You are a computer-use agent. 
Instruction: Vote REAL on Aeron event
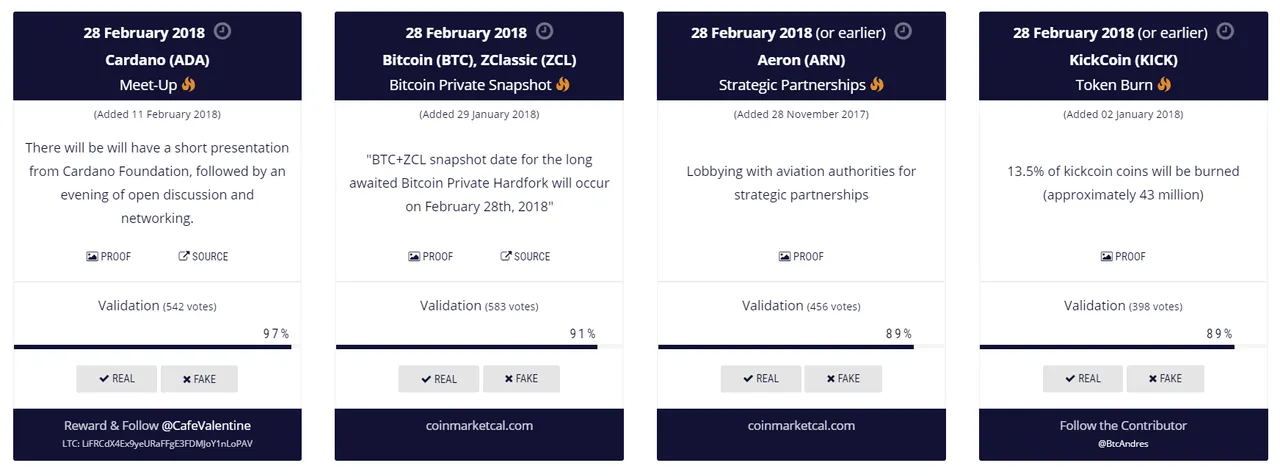(x=761, y=379)
